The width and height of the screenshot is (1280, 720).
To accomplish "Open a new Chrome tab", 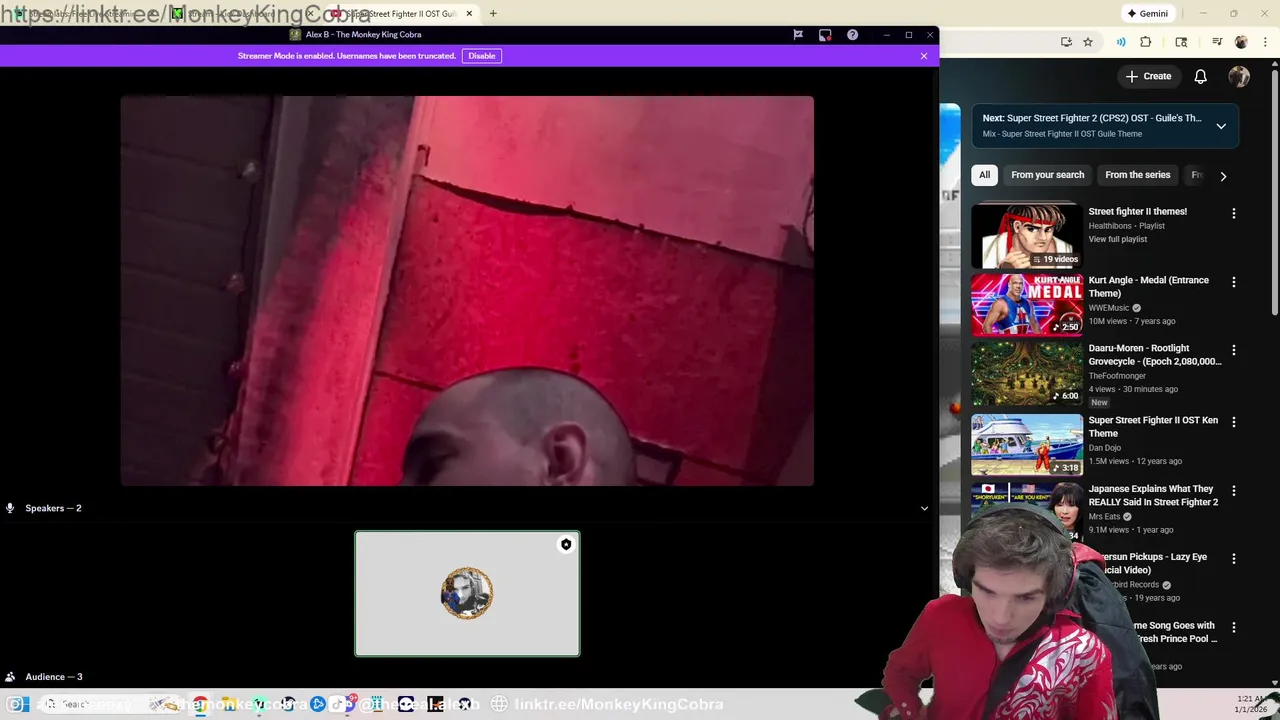I will point(493,14).
